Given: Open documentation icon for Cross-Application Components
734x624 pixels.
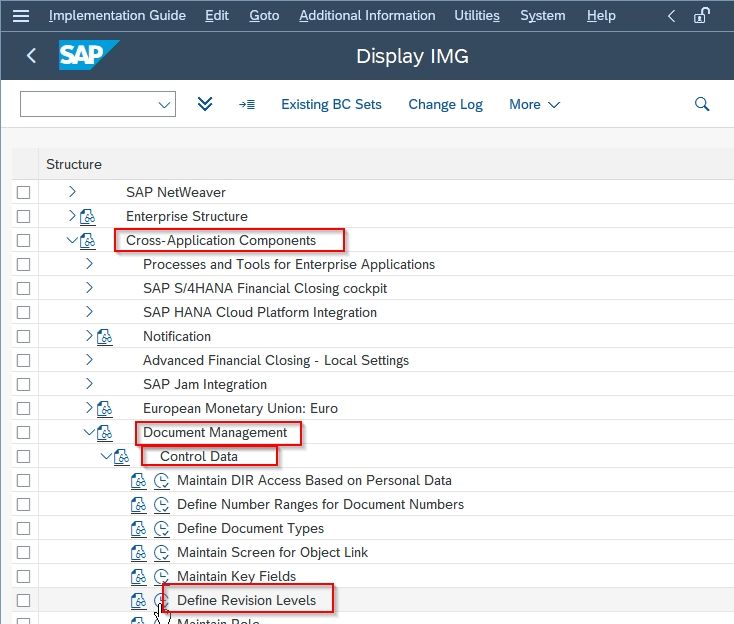Looking at the screenshot, I should coord(88,241).
